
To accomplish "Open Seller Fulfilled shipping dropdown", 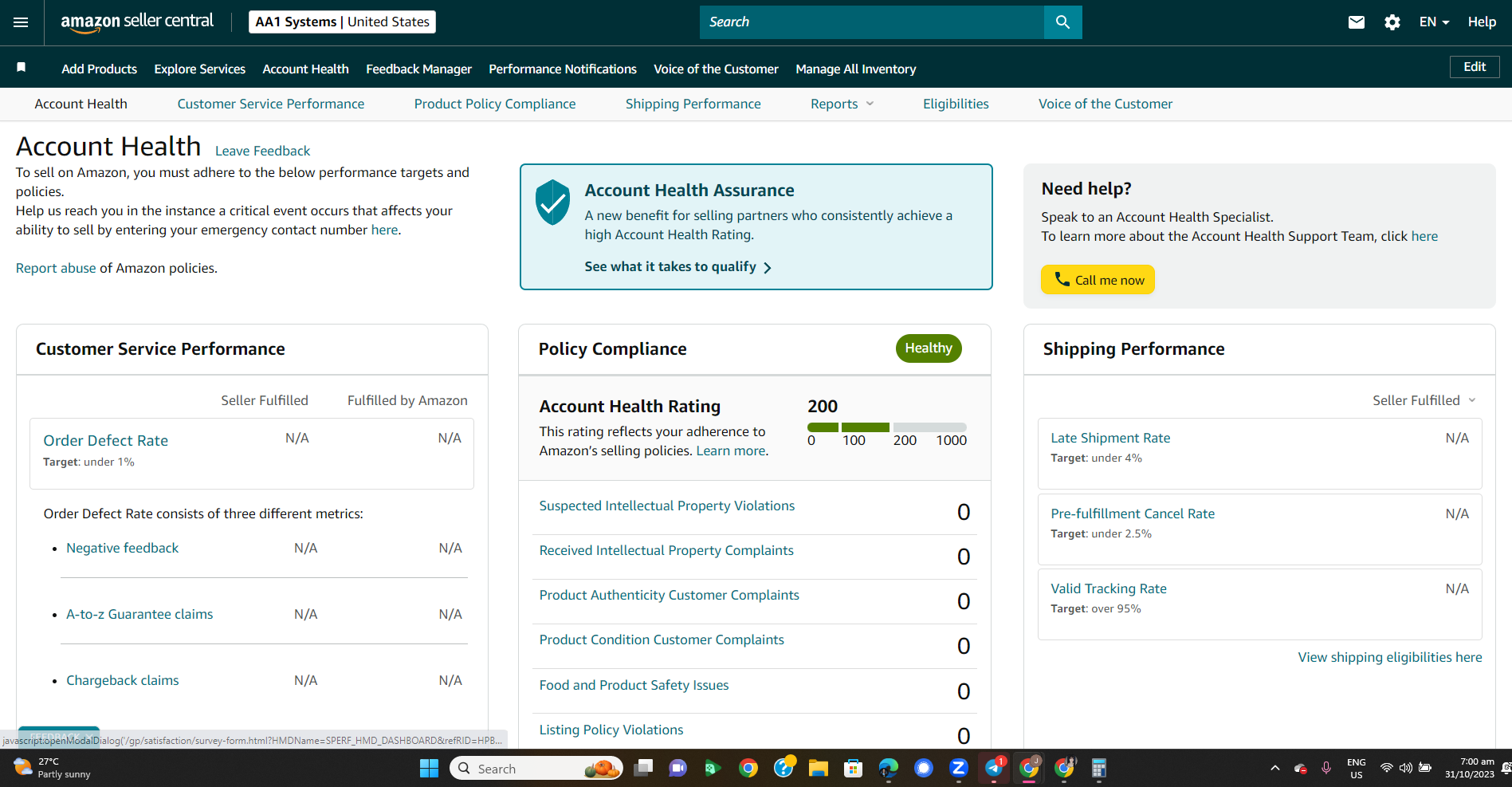I will click(1424, 400).
